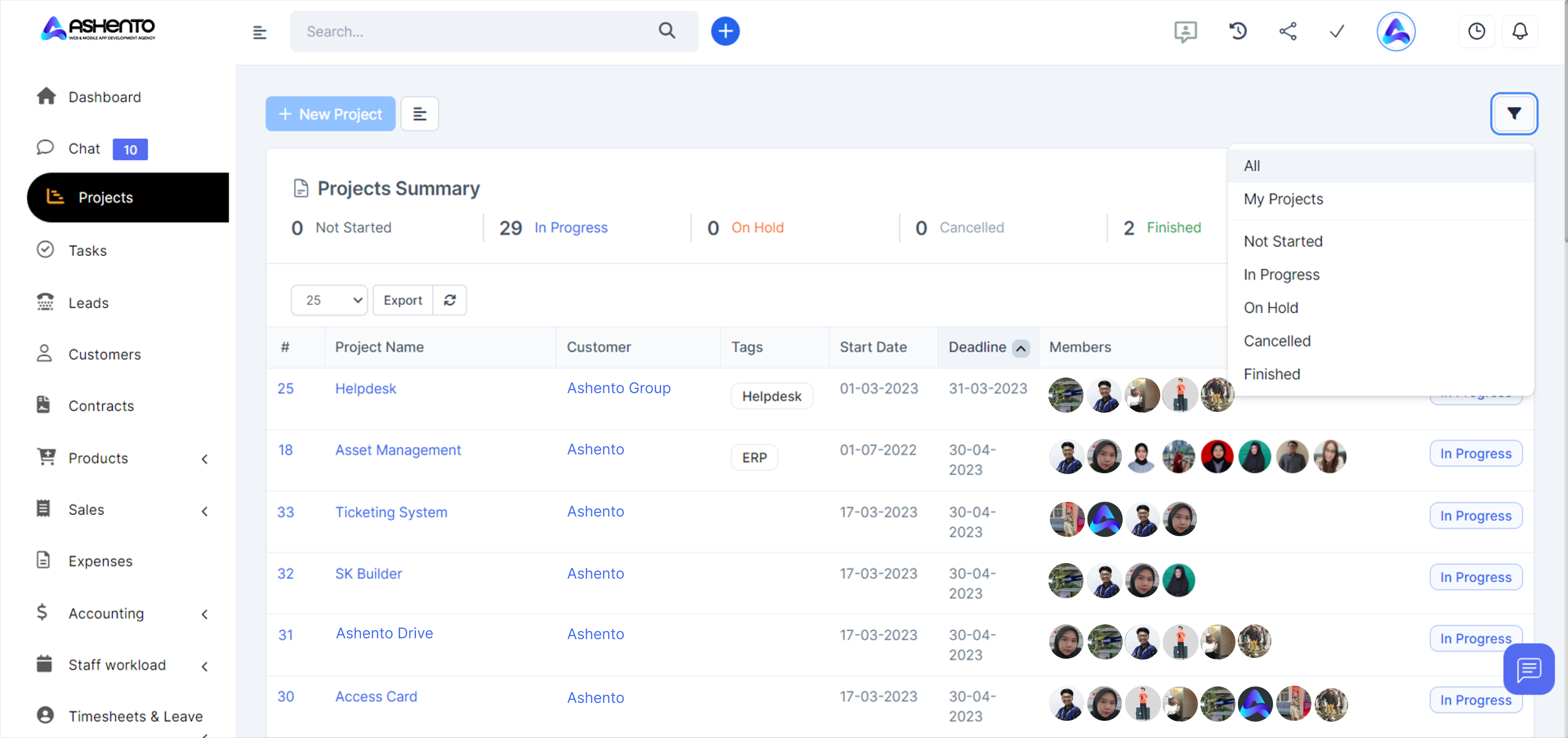Open the SK Builder project

click(368, 574)
